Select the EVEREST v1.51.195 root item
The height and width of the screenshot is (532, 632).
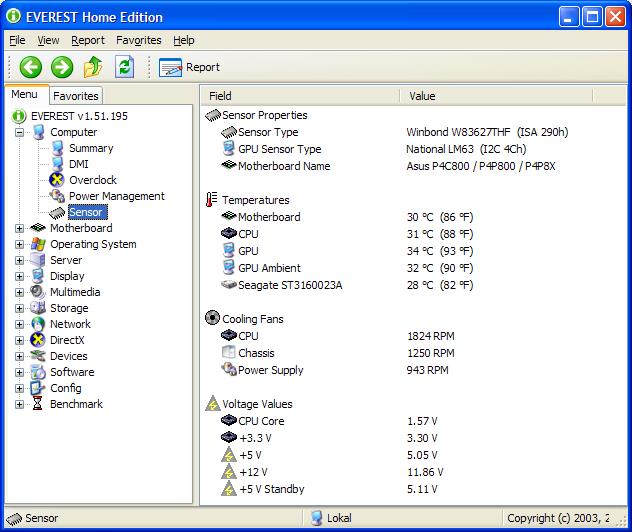coord(79,116)
